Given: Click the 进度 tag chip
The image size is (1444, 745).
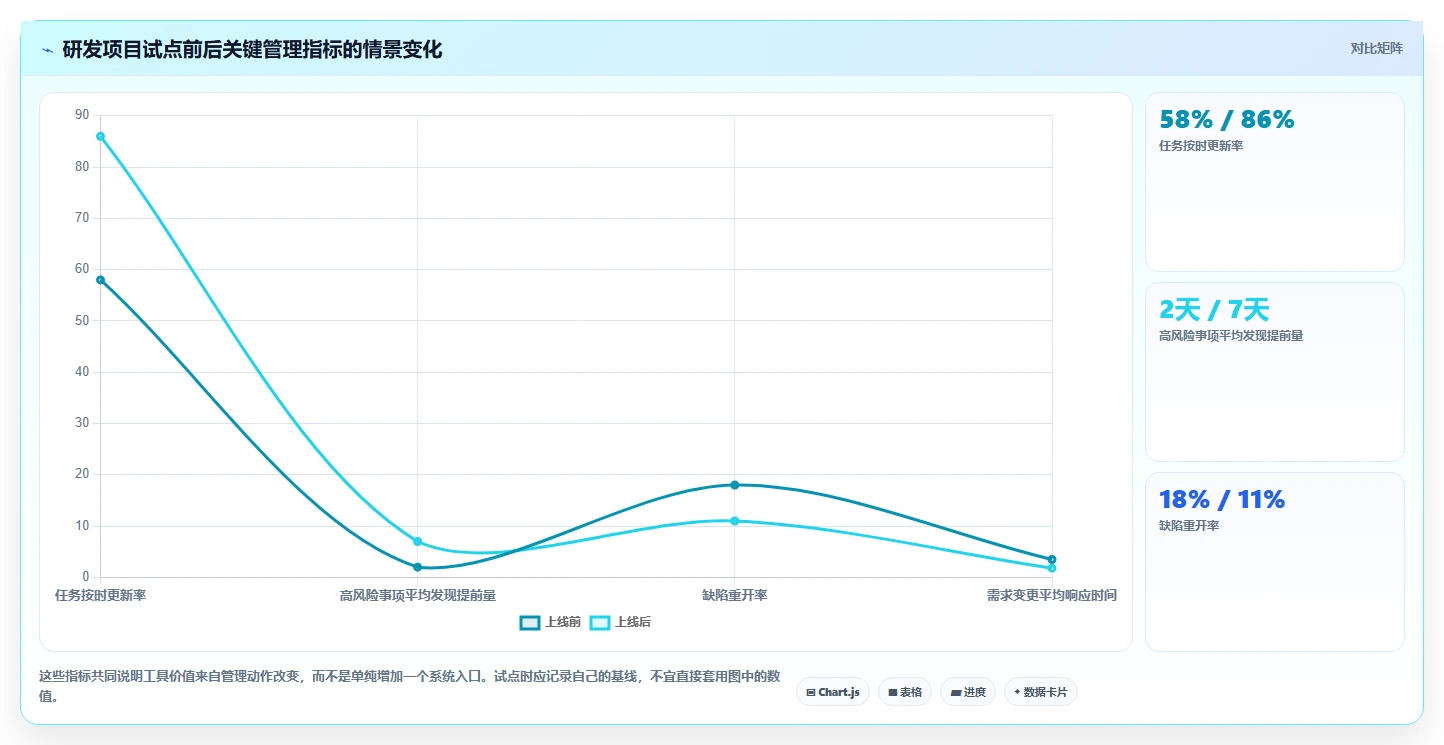Looking at the screenshot, I should click(x=968, y=692).
